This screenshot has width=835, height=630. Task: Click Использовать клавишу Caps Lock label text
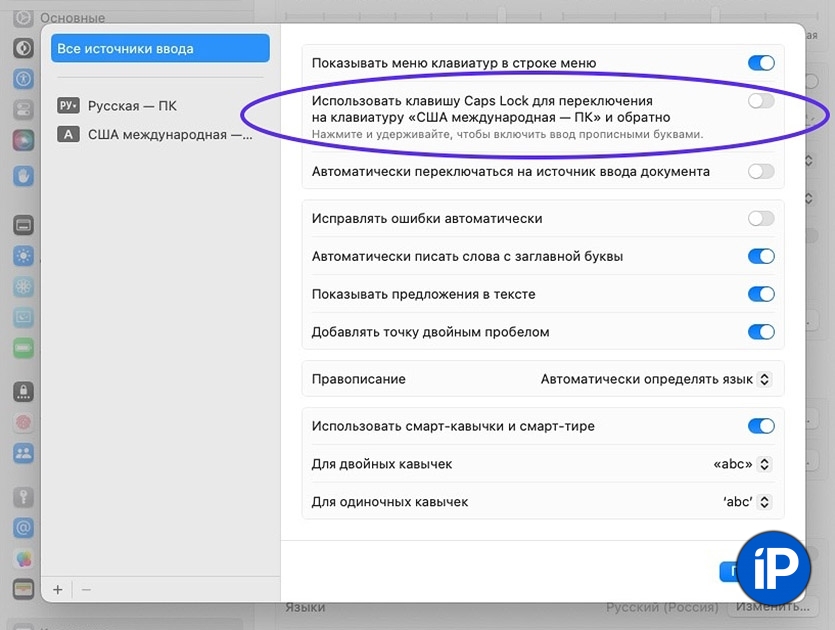491,109
